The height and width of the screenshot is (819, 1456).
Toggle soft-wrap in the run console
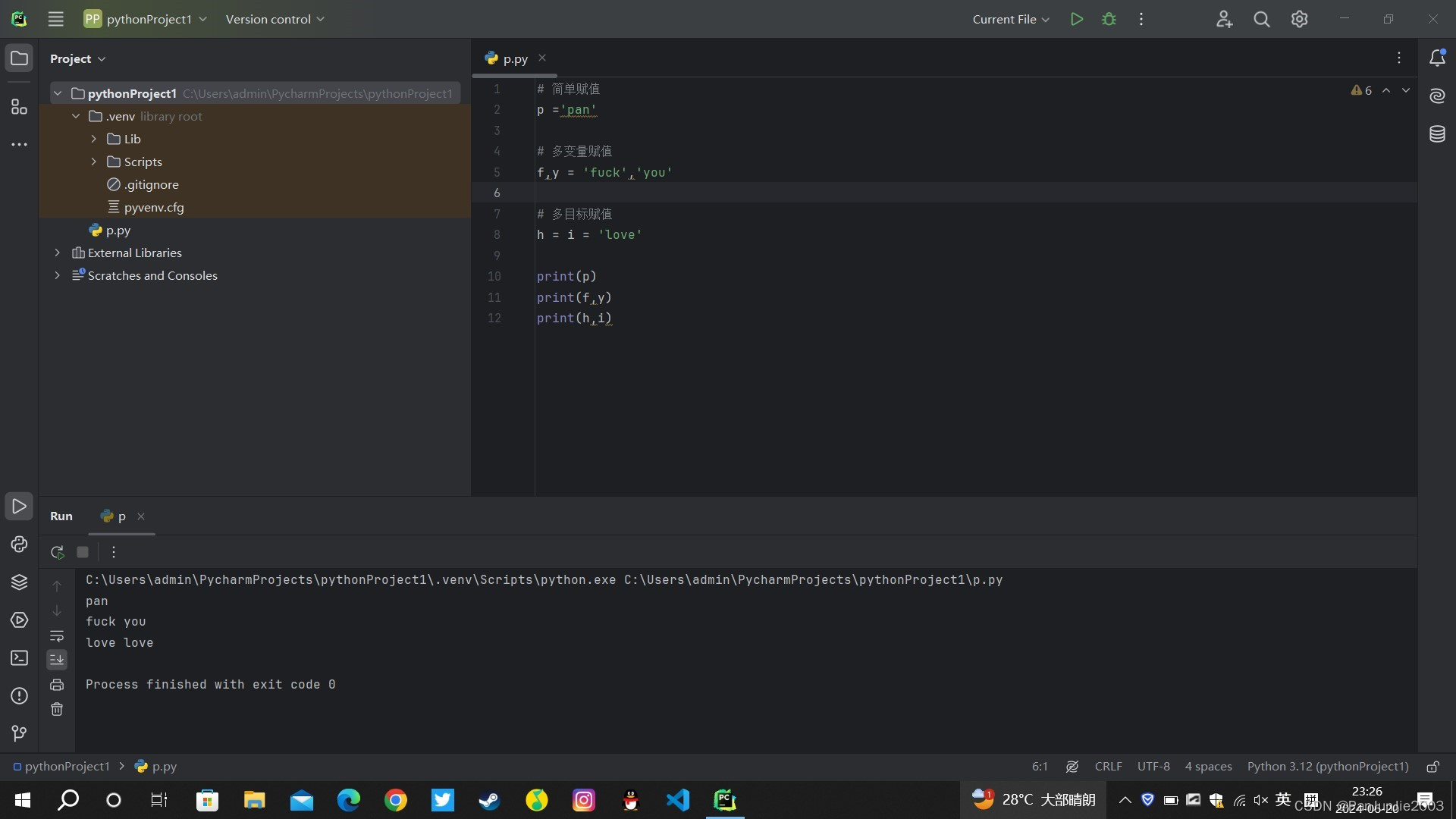57,635
